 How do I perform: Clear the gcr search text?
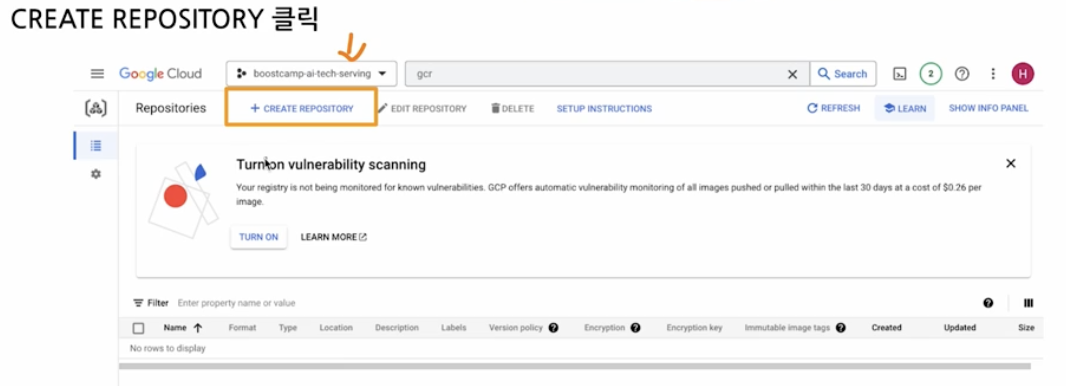tap(792, 75)
